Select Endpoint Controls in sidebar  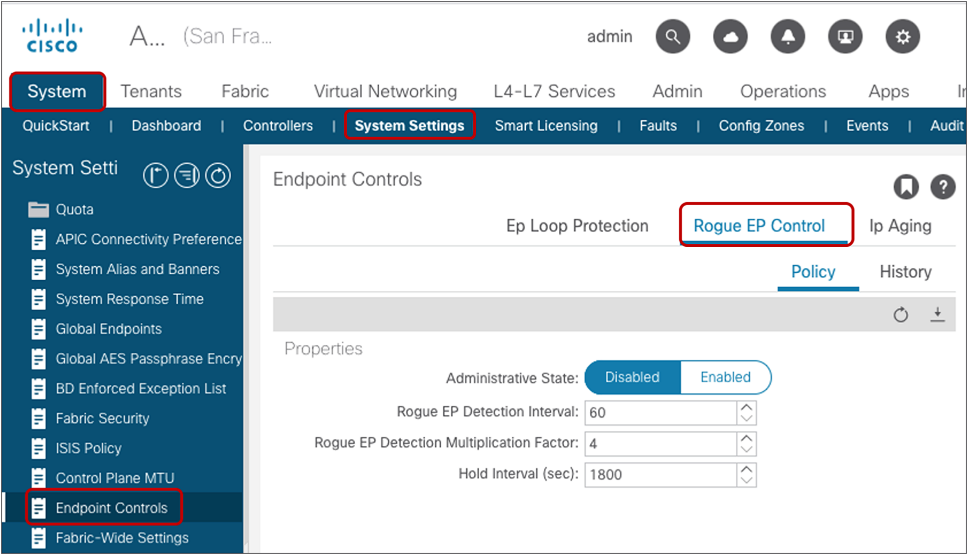coord(111,508)
